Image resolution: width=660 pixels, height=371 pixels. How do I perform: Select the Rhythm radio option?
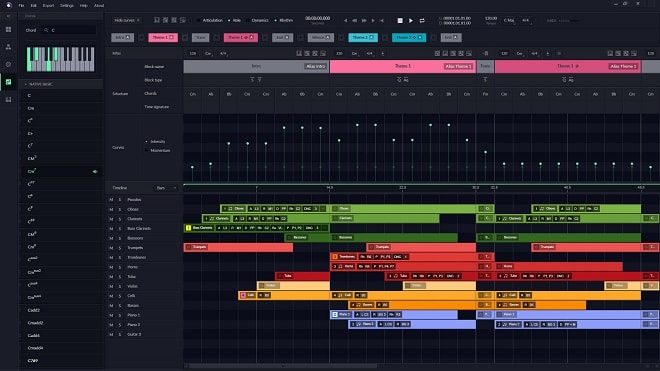(283, 20)
